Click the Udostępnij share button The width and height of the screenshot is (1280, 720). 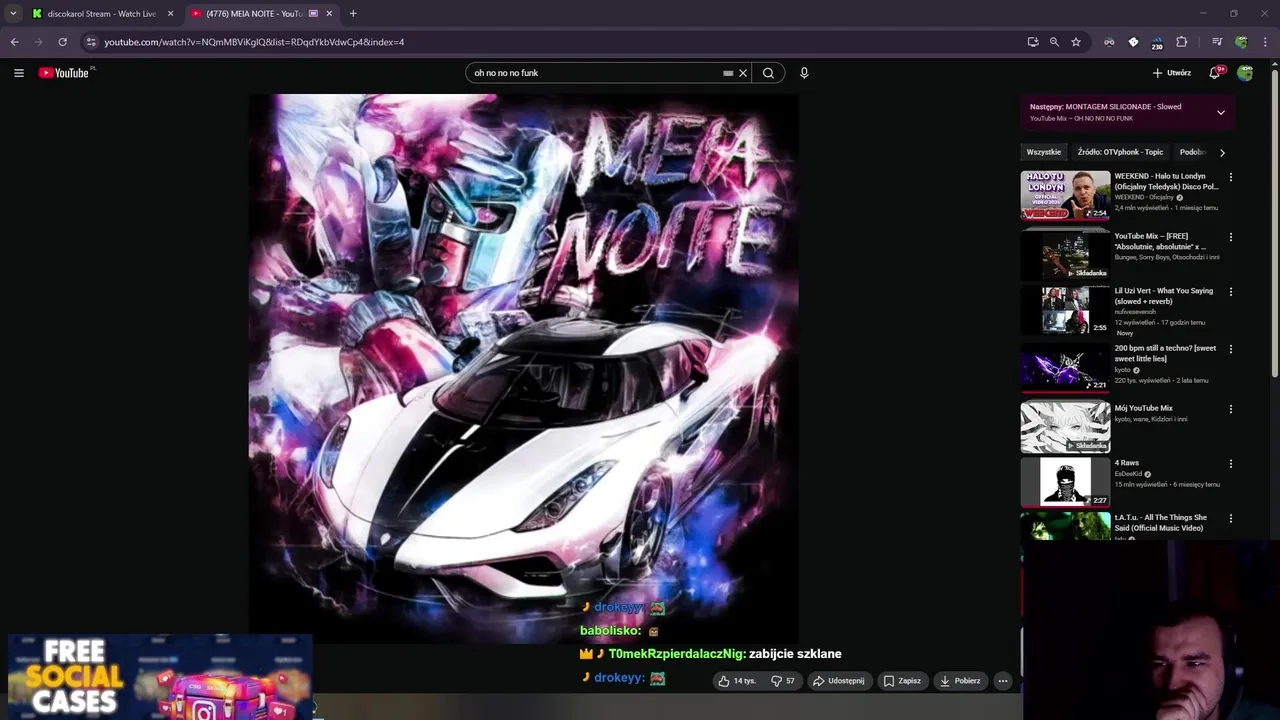point(838,681)
